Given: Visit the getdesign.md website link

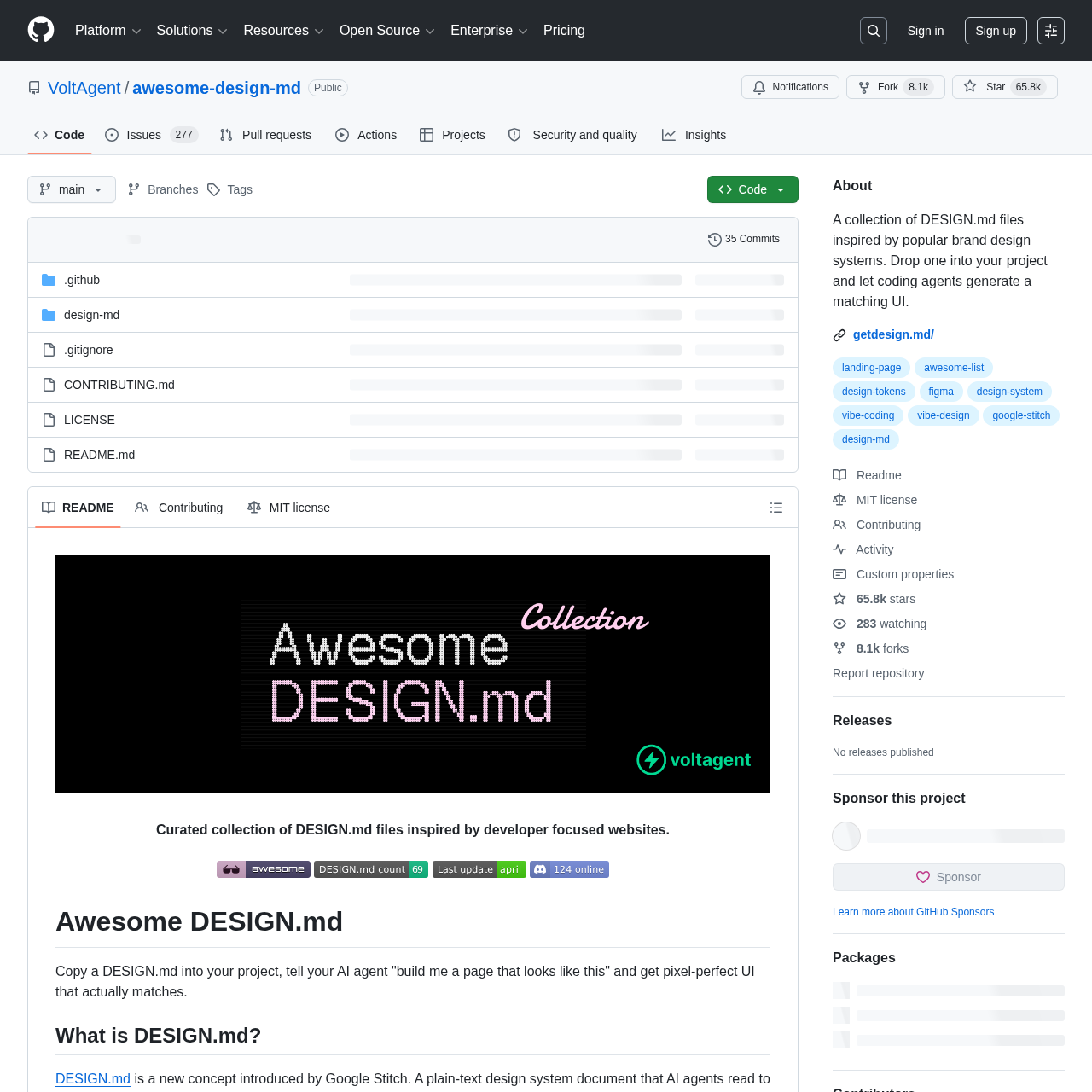Looking at the screenshot, I should pyautogui.click(x=892, y=334).
